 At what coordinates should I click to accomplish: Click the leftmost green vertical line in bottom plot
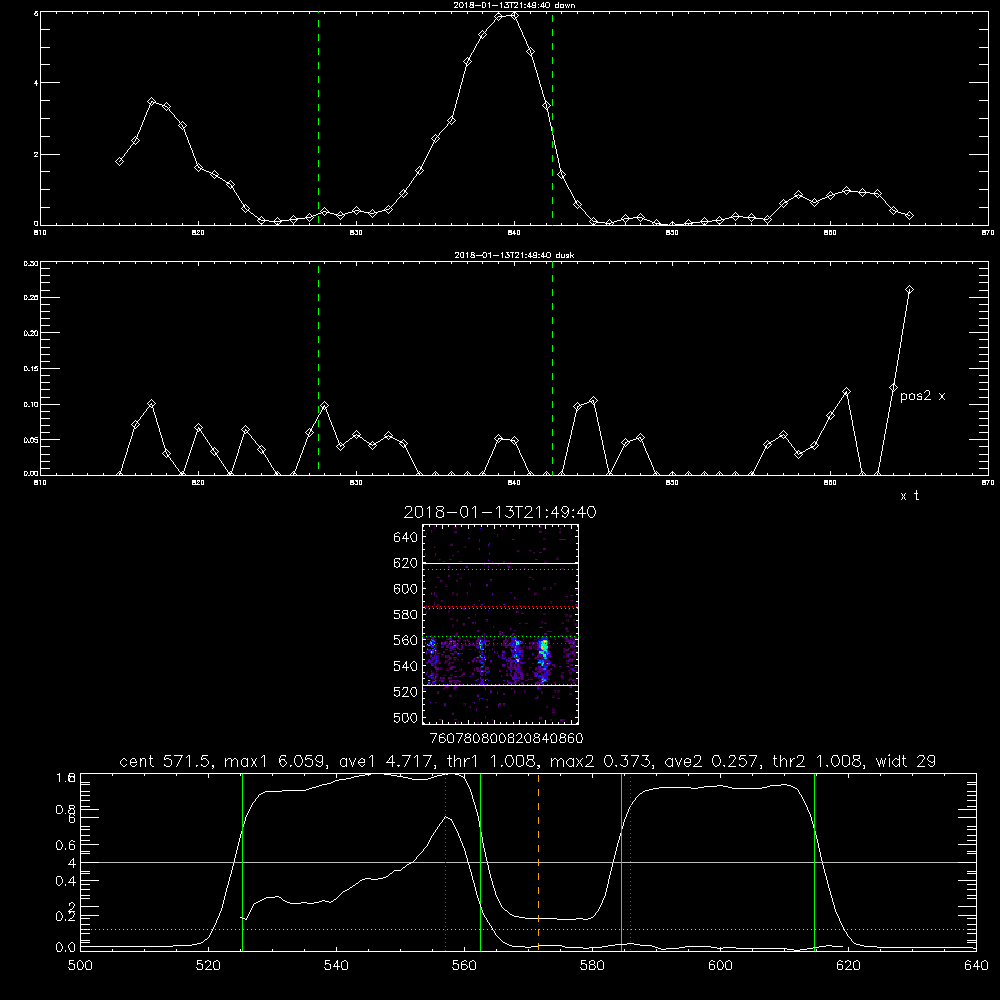(x=242, y=861)
